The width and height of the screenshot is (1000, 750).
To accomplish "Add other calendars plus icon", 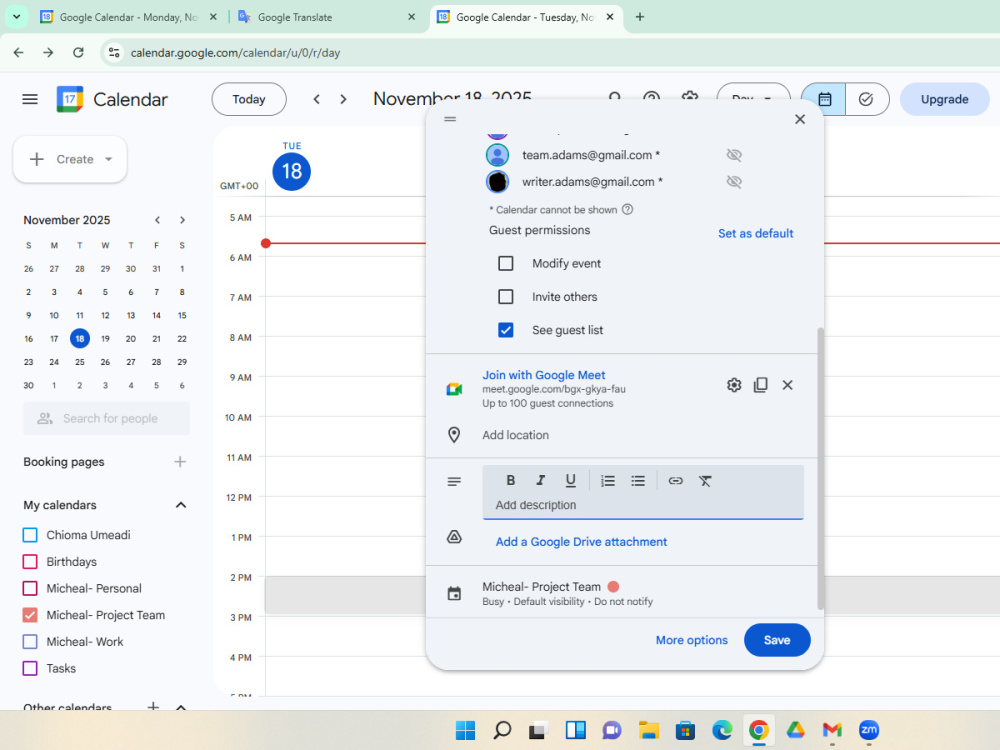I will coord(153,706).
